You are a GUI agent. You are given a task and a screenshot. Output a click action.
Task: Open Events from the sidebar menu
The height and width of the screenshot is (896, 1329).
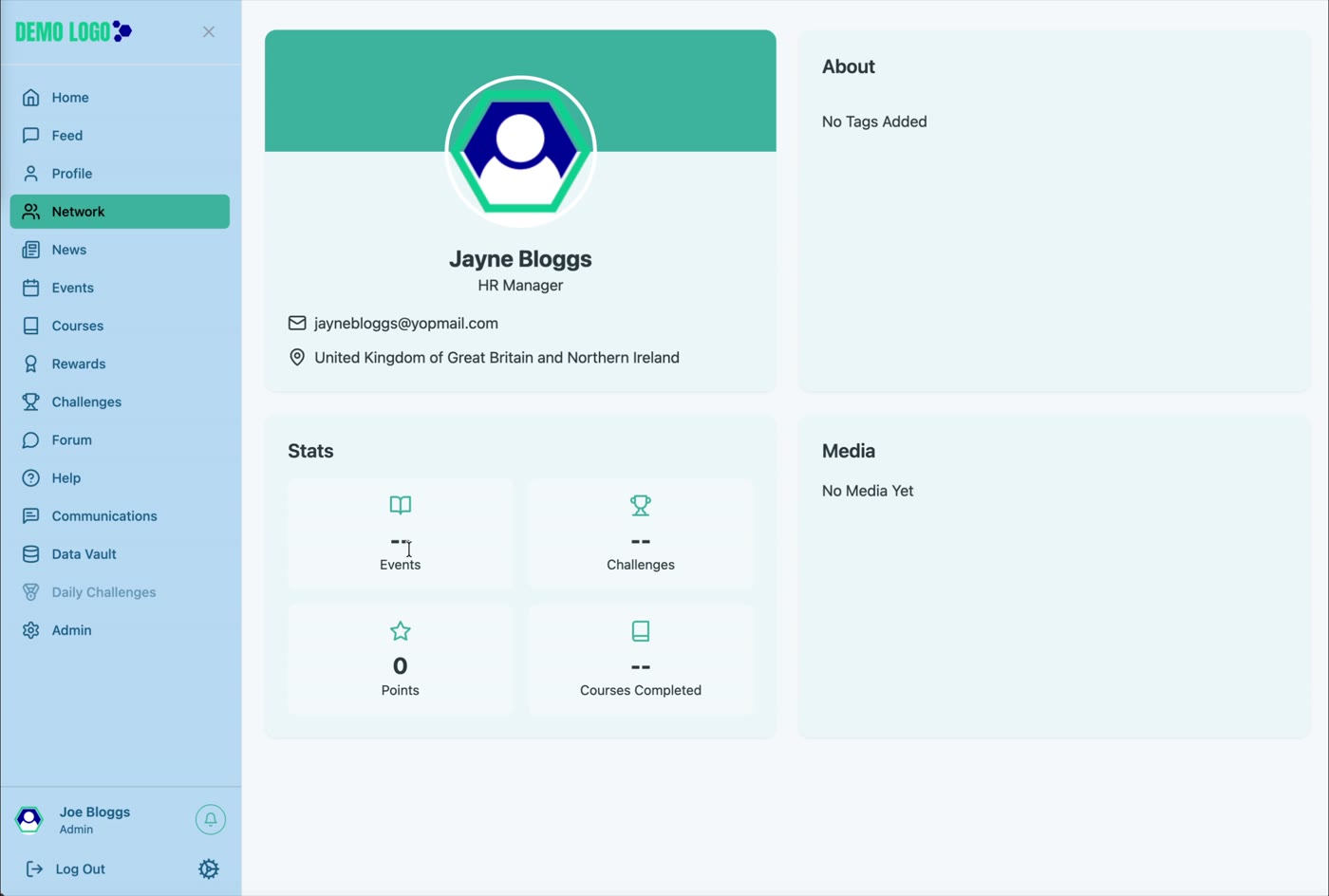[x=120, y=288]
